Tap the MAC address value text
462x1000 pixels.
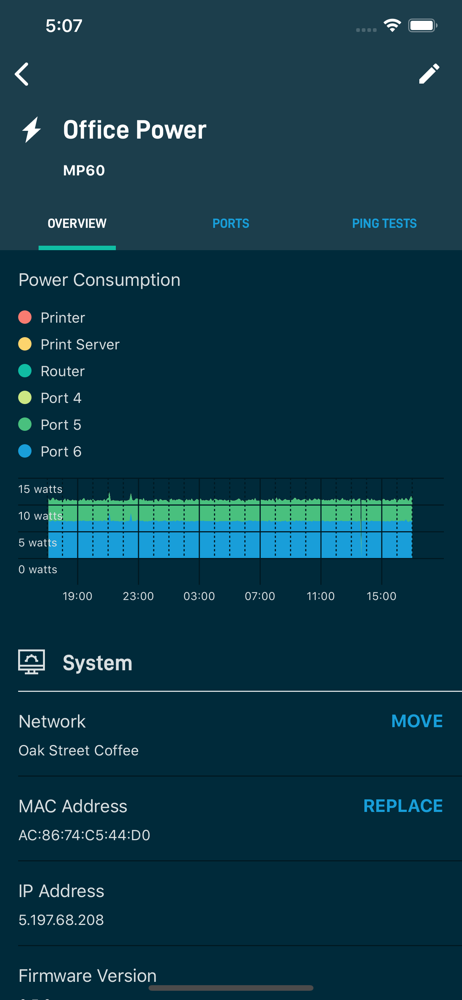pyautogui.click(x=84, y=835)
